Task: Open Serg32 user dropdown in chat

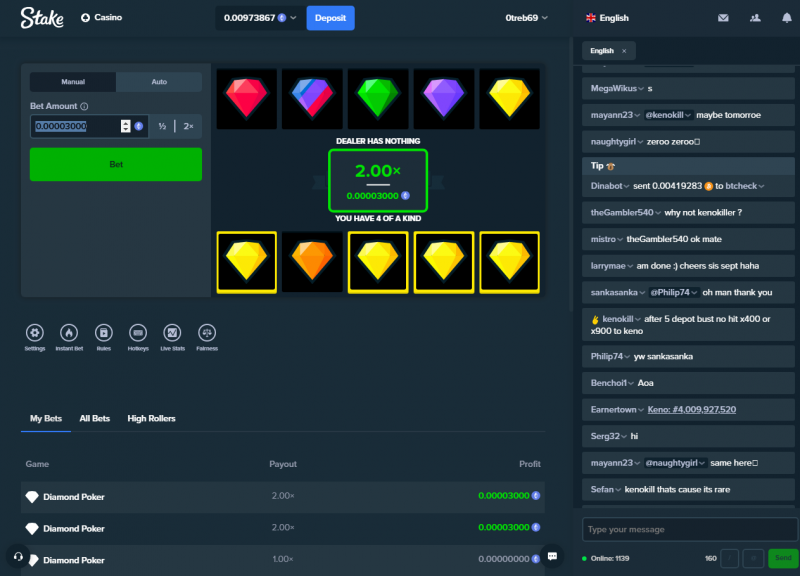Action: point(609,436)
